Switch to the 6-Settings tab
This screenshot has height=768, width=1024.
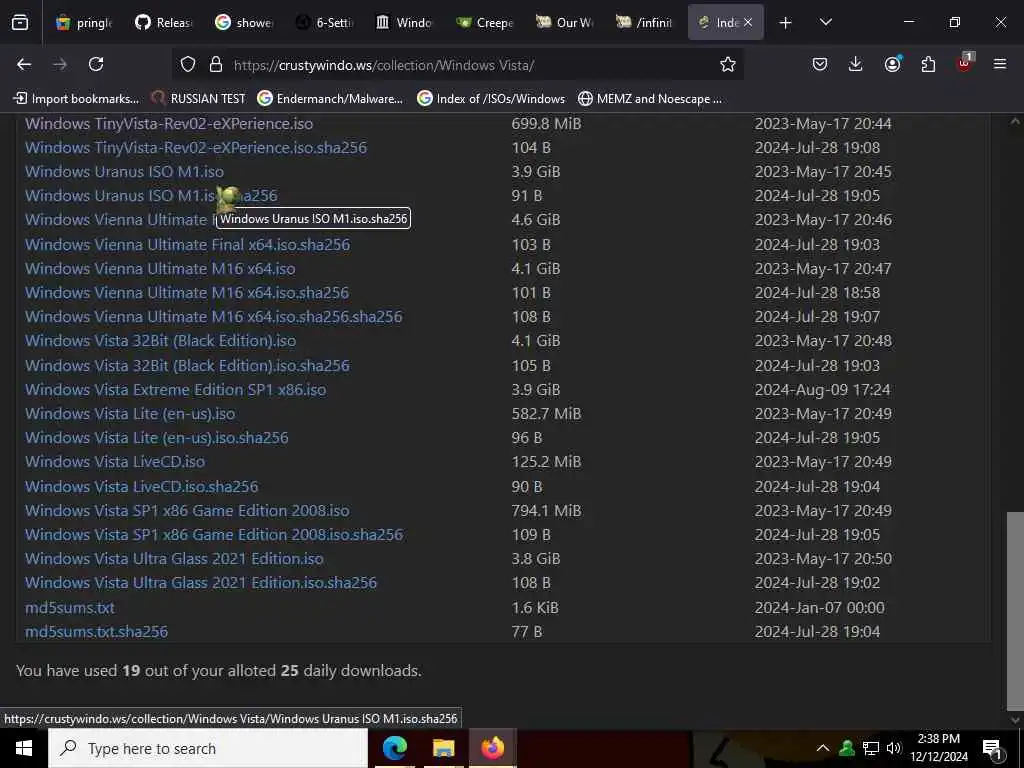325,23
